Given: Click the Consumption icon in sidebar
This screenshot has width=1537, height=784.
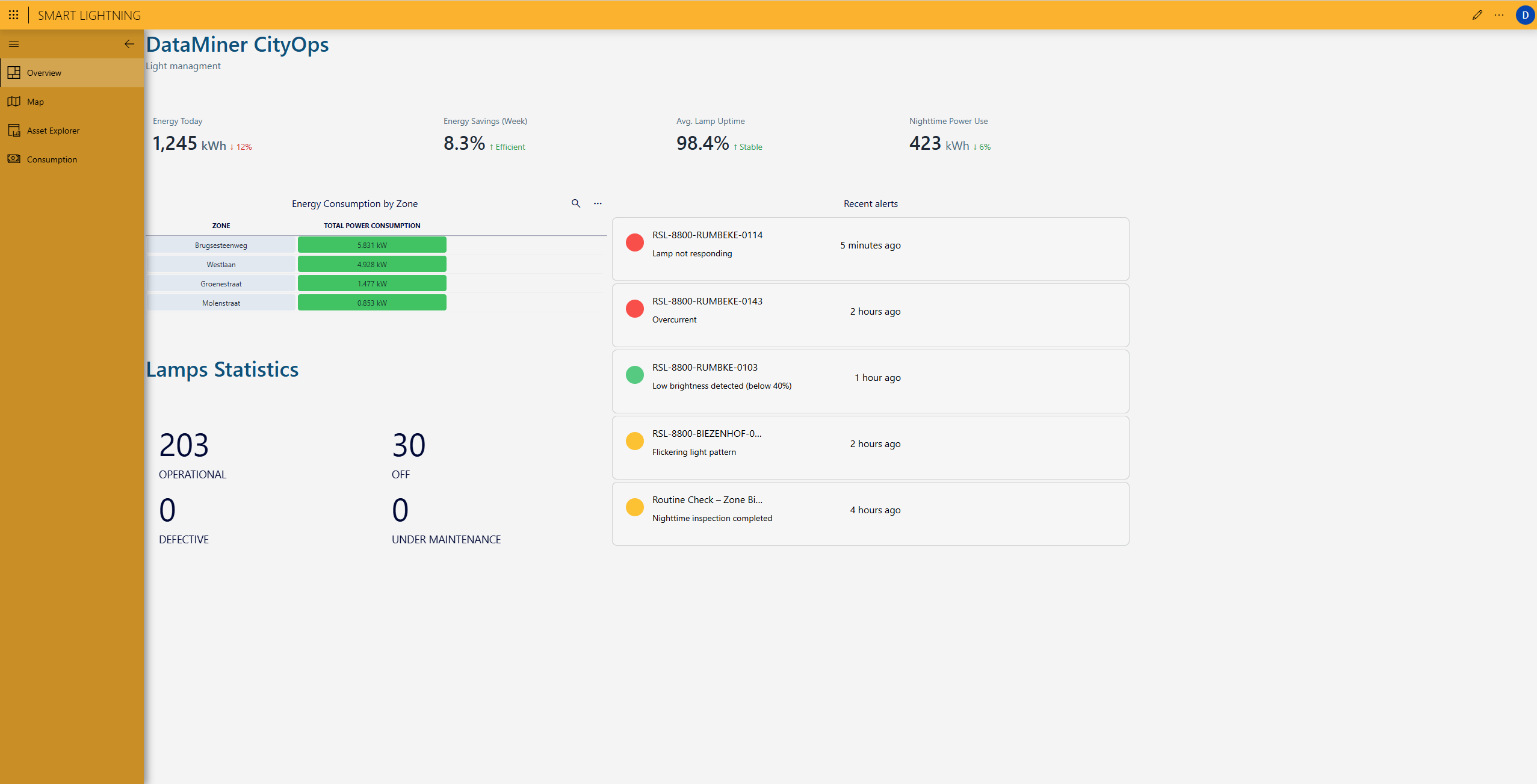Looking at the screenshot, I should pos(14,159).
